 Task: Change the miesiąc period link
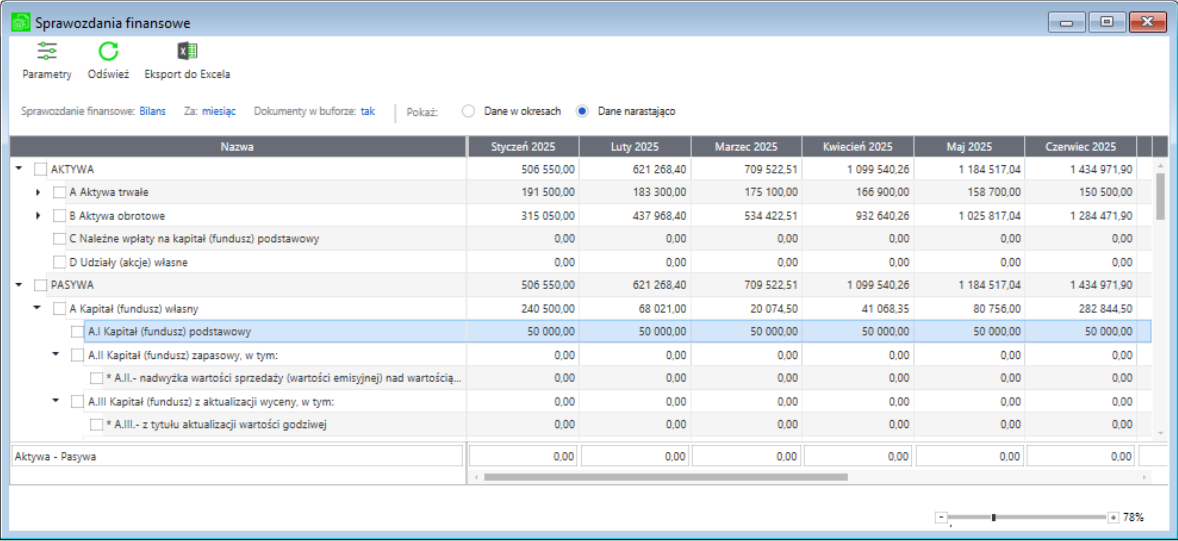218,111
